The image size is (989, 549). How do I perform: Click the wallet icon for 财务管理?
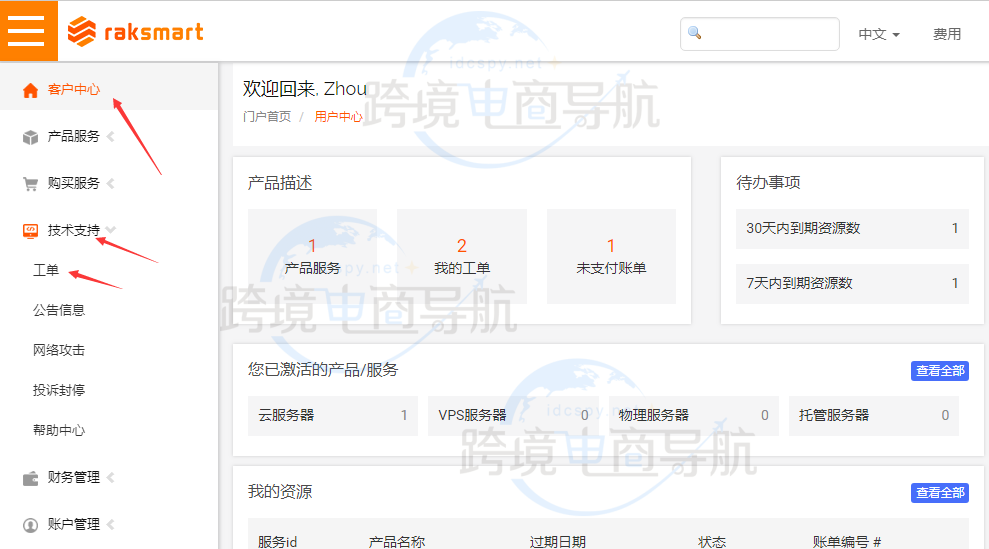pyautogui.click(x=30, y=478)
